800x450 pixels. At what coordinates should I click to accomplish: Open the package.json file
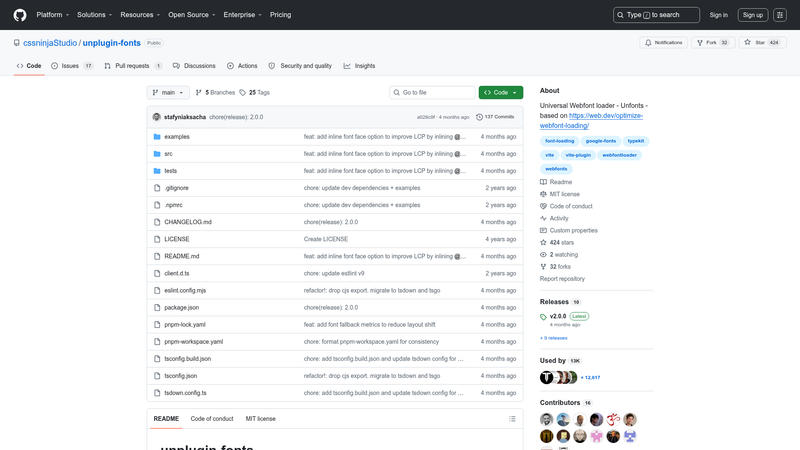[182, 308]
